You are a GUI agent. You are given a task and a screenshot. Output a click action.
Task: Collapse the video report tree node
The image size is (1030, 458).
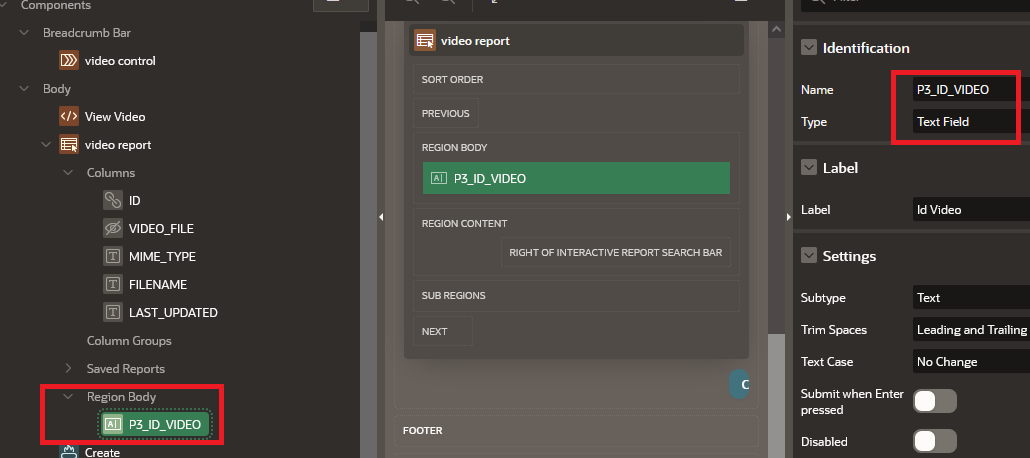[x=45, y=145]
